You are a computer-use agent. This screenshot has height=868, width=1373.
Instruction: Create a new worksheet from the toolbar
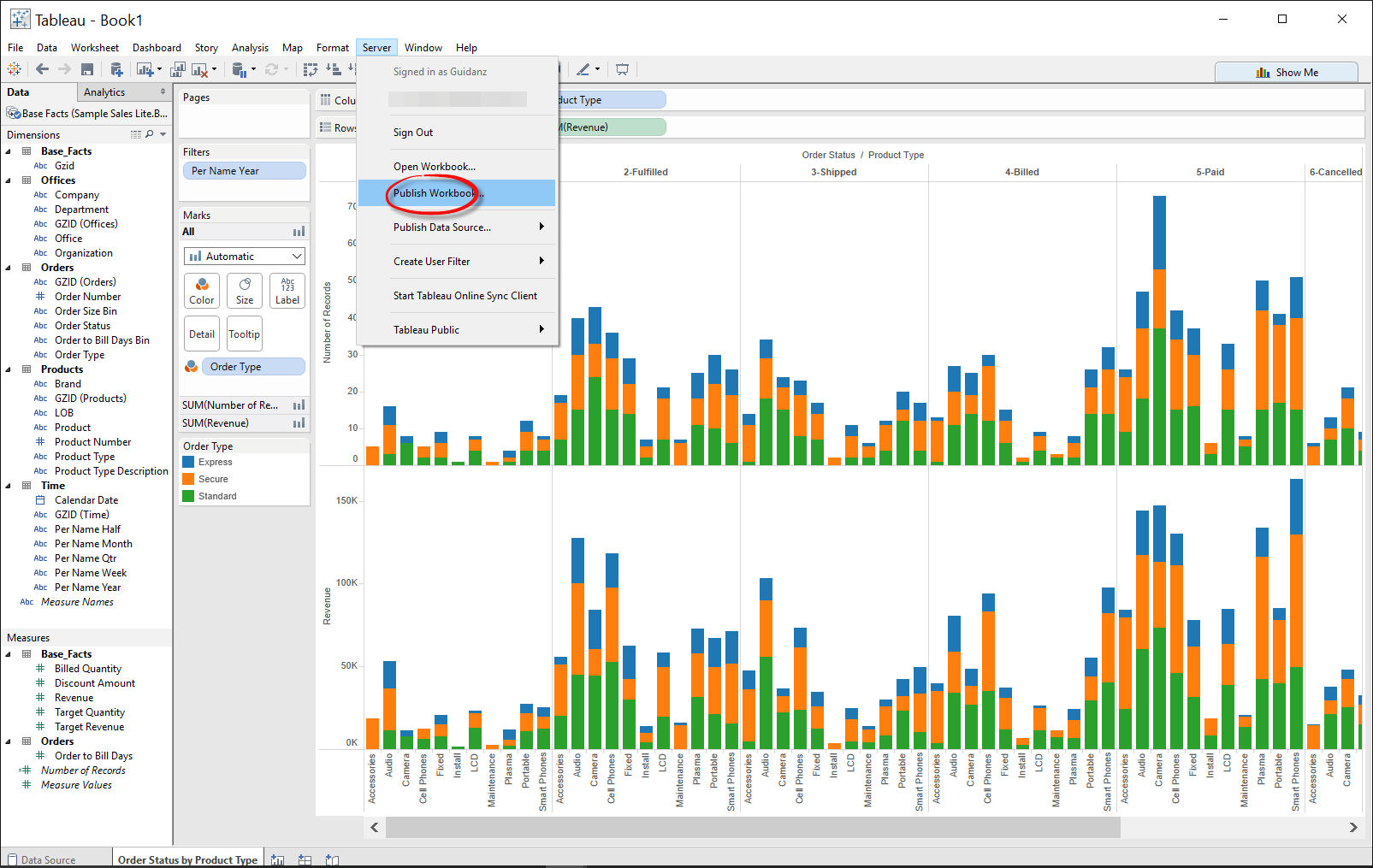145,69
